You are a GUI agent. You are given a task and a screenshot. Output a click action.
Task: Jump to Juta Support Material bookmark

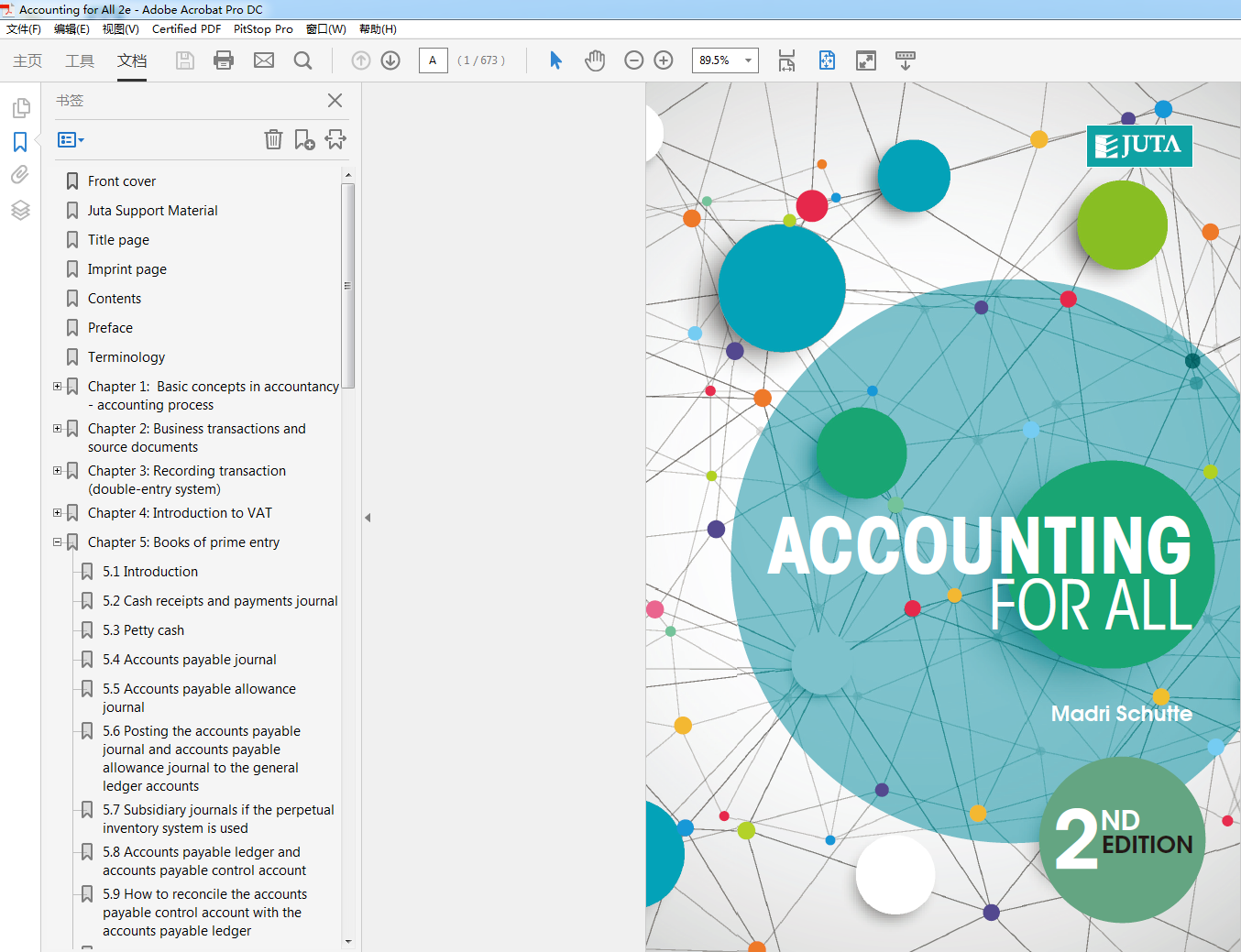pyautogui.click(x=152, y=211)
